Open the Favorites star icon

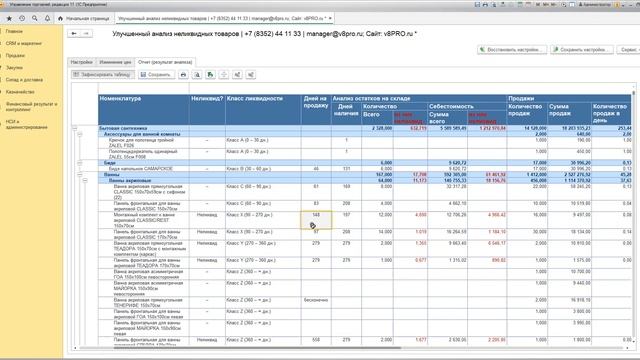[x=9, y=18]
